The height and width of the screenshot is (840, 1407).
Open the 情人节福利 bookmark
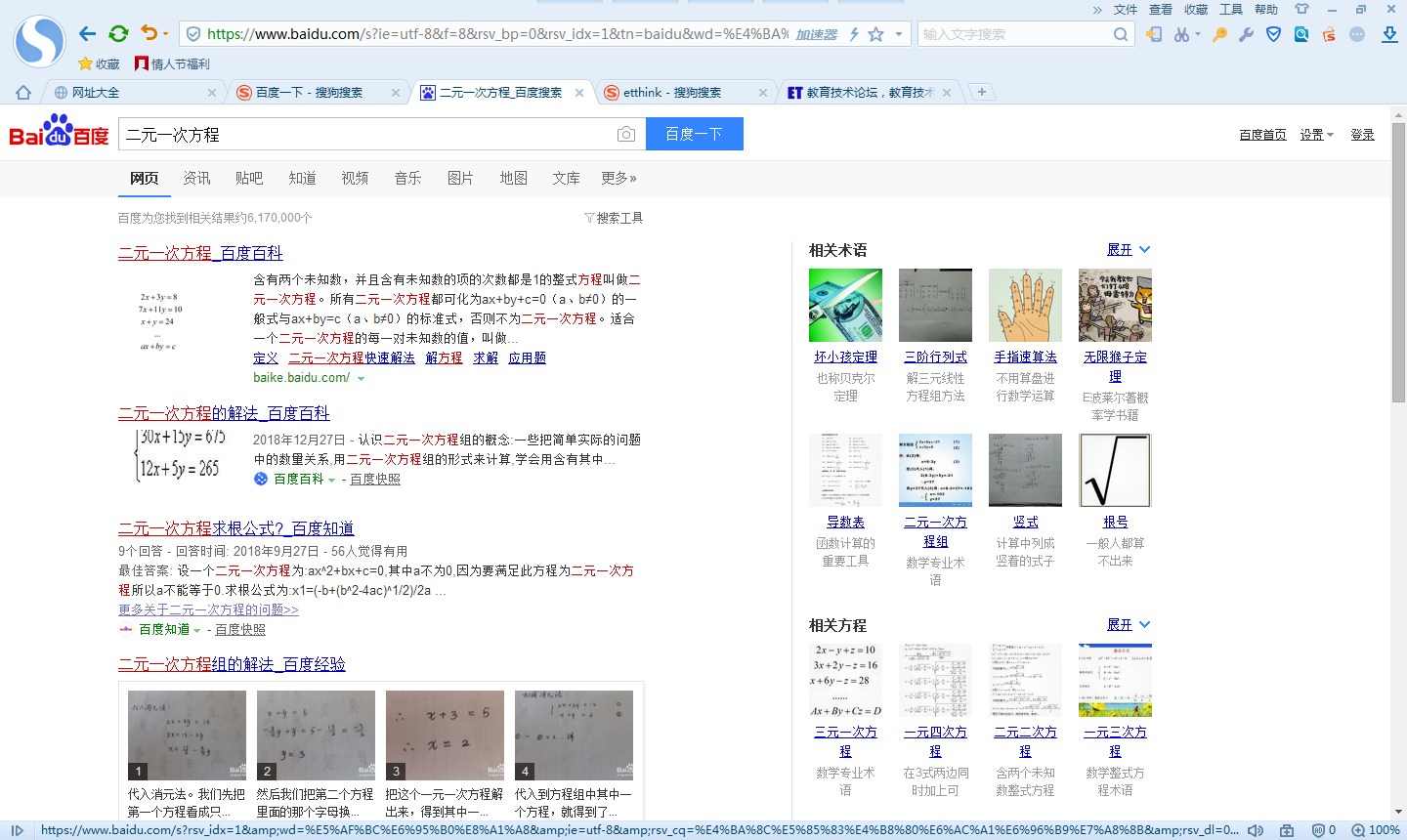tap(172, 64)
